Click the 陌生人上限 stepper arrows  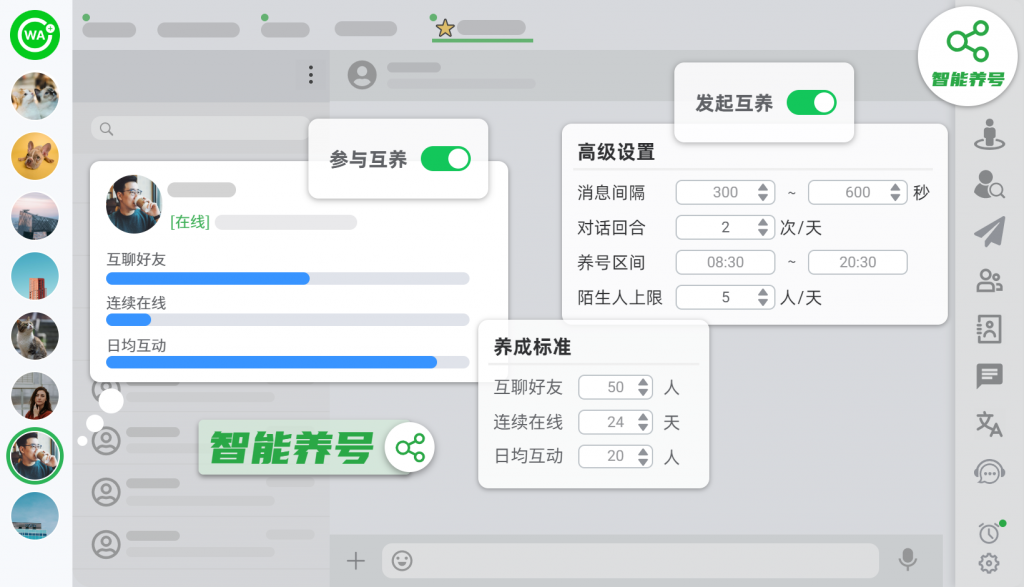pos(764,297)
